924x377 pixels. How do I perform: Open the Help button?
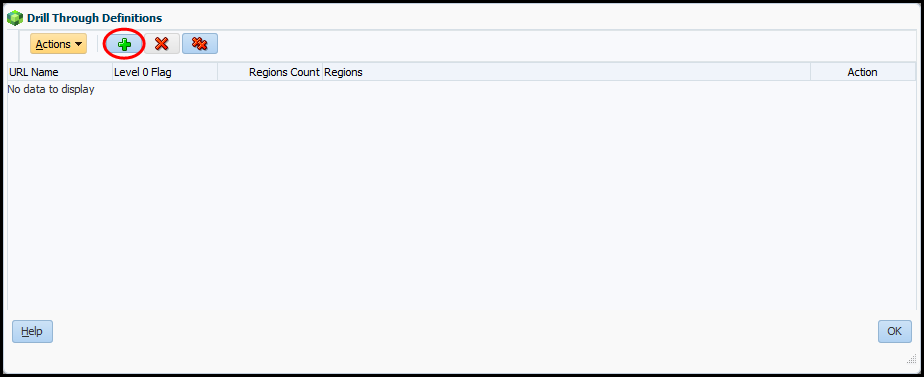32,332
